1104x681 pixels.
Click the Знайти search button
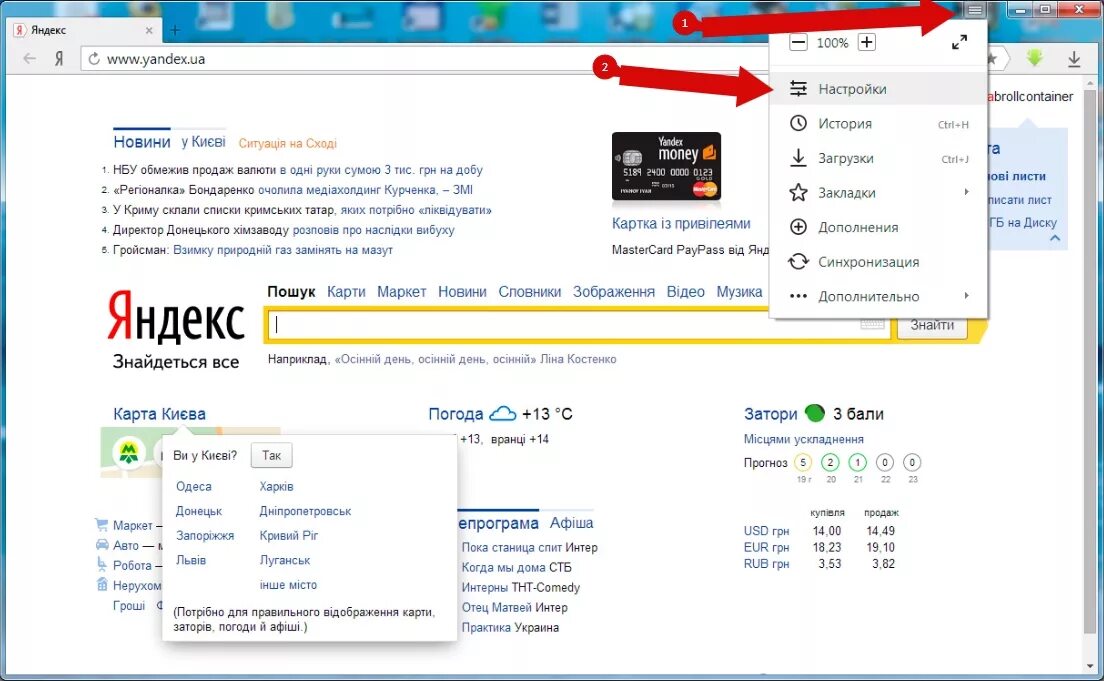click(x=932, y=325)
